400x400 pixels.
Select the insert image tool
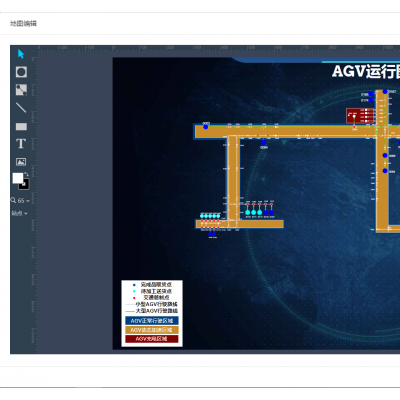(21, 162)
